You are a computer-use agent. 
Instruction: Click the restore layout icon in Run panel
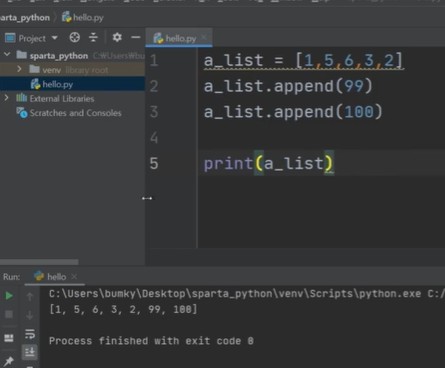[x=9, y=338]
